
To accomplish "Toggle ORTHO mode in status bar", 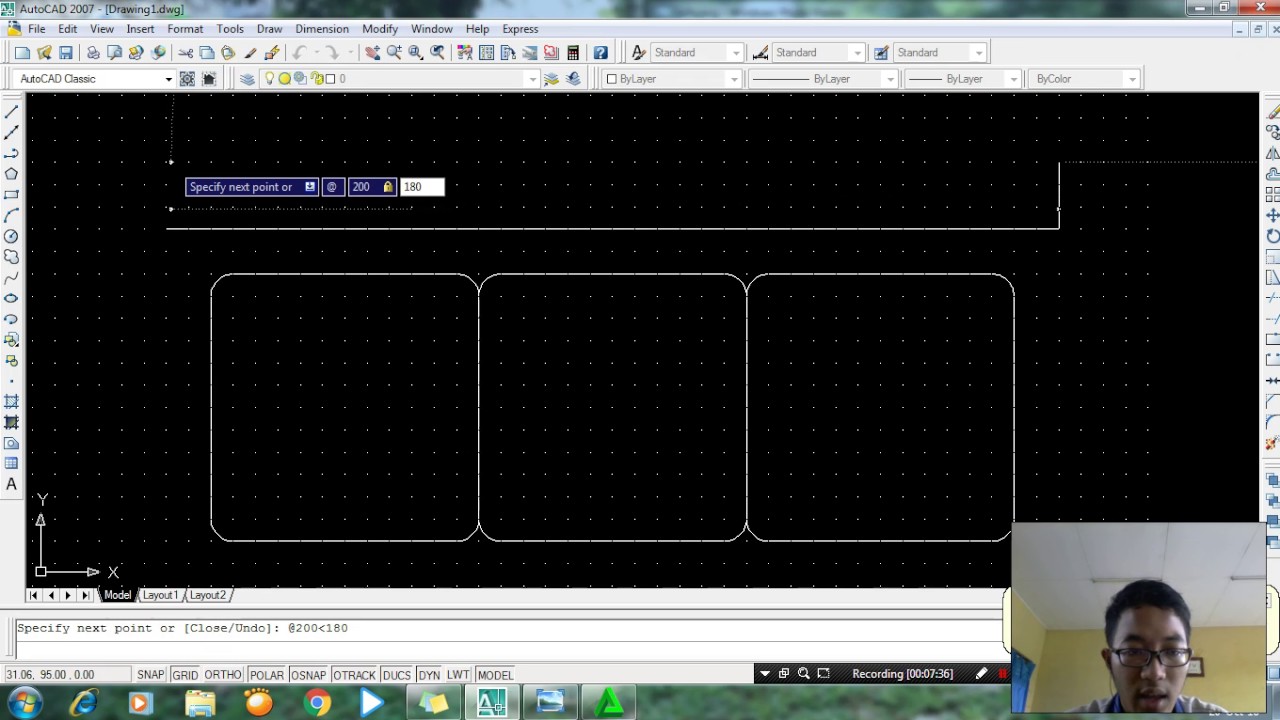I will (223, 675).
